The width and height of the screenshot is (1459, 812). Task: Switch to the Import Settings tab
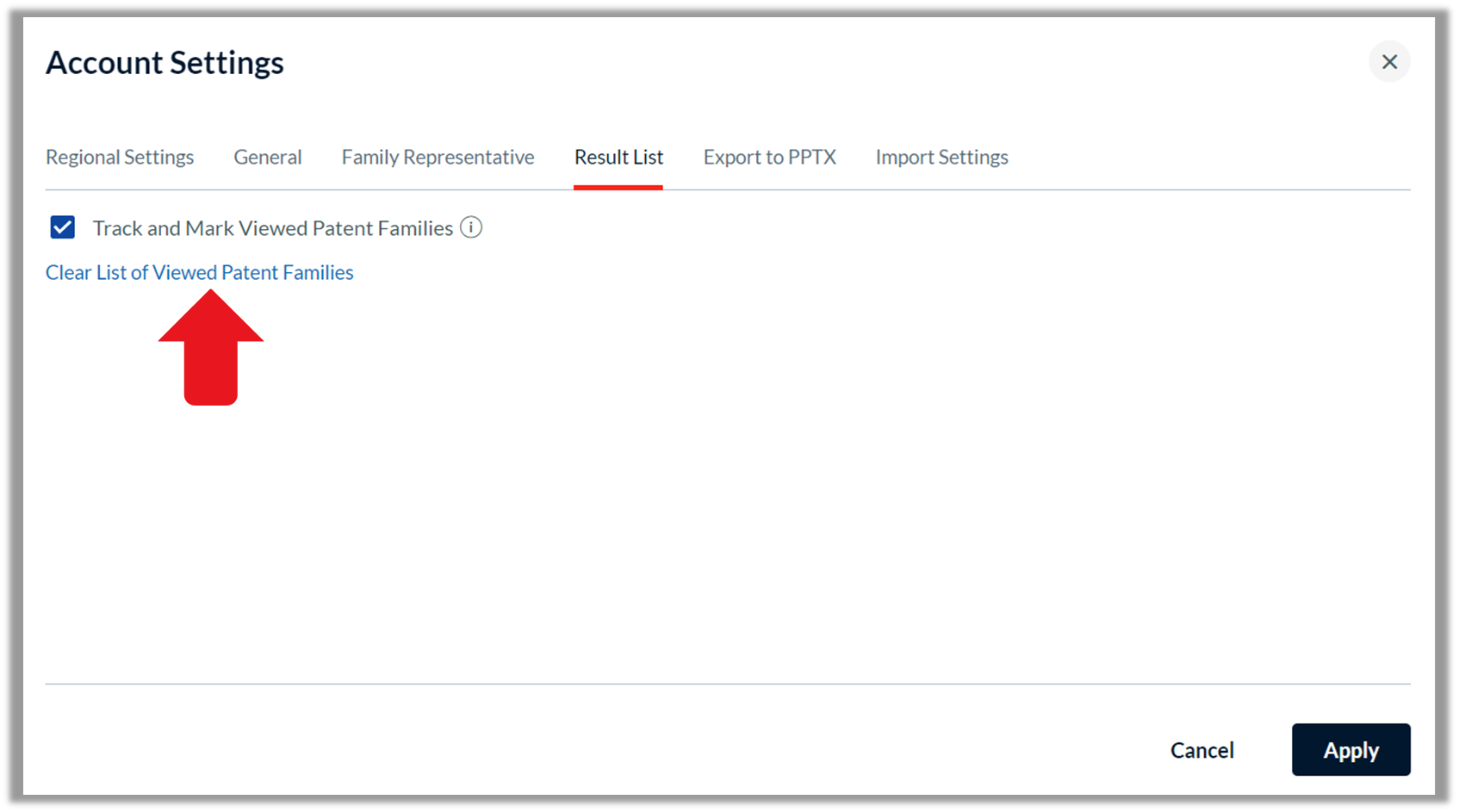[x=941, y=157]
